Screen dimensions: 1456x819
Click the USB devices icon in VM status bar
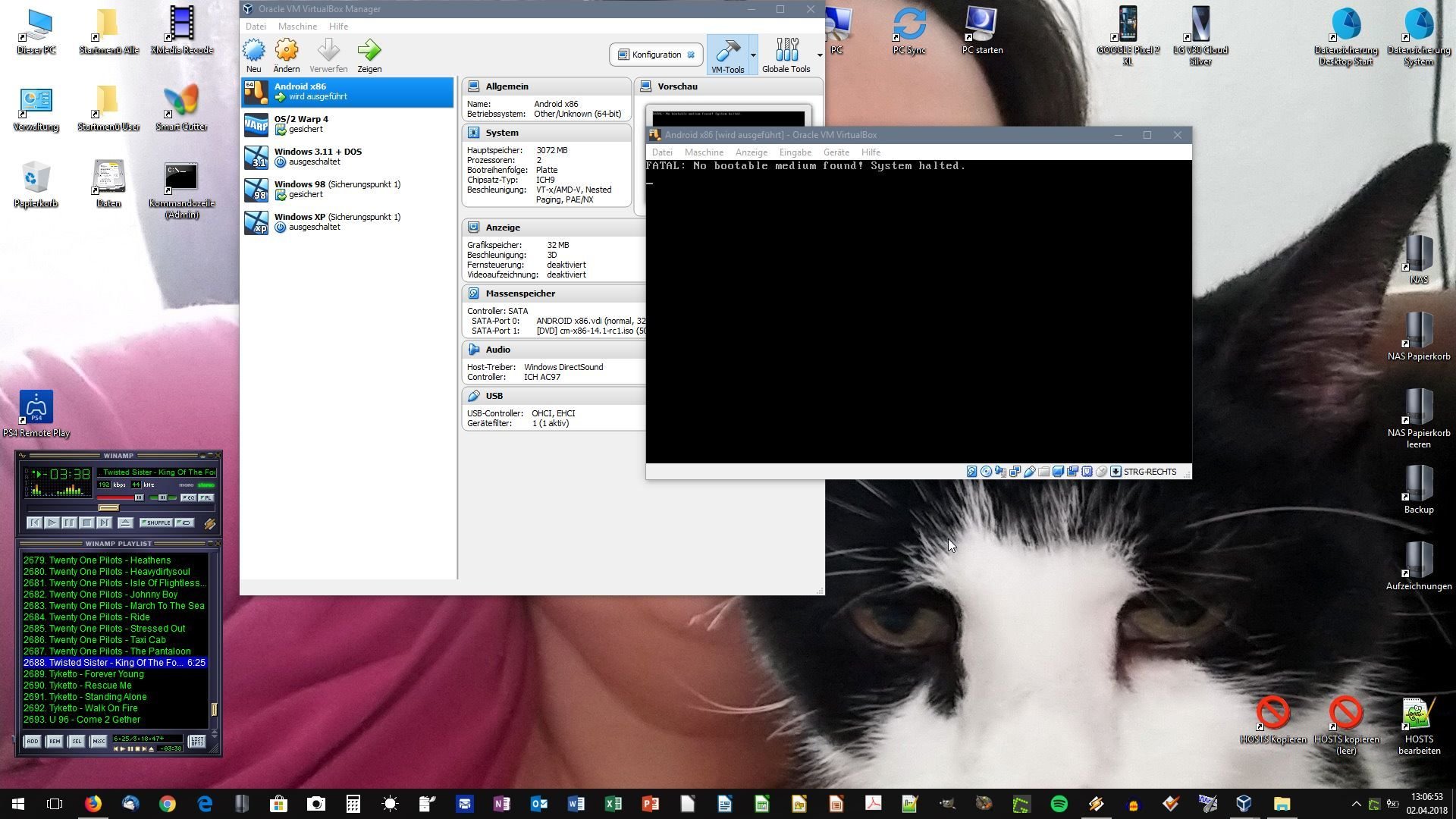tap(1030, 472)
